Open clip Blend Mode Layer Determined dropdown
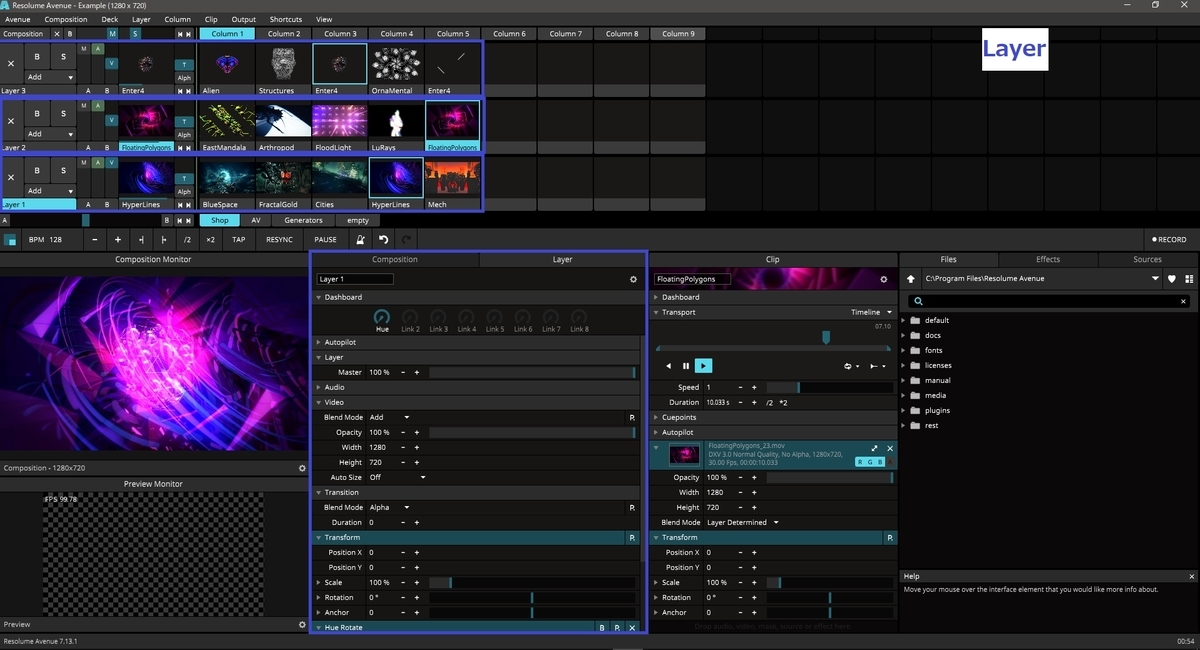 pos(742,522)
